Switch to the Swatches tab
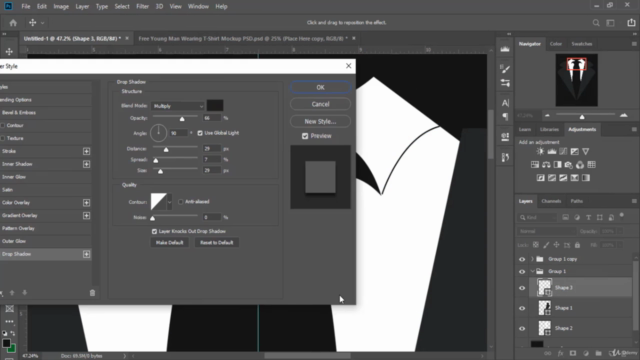Image resolution: width=640 pixels, height=360 pixels. (582, 44)
